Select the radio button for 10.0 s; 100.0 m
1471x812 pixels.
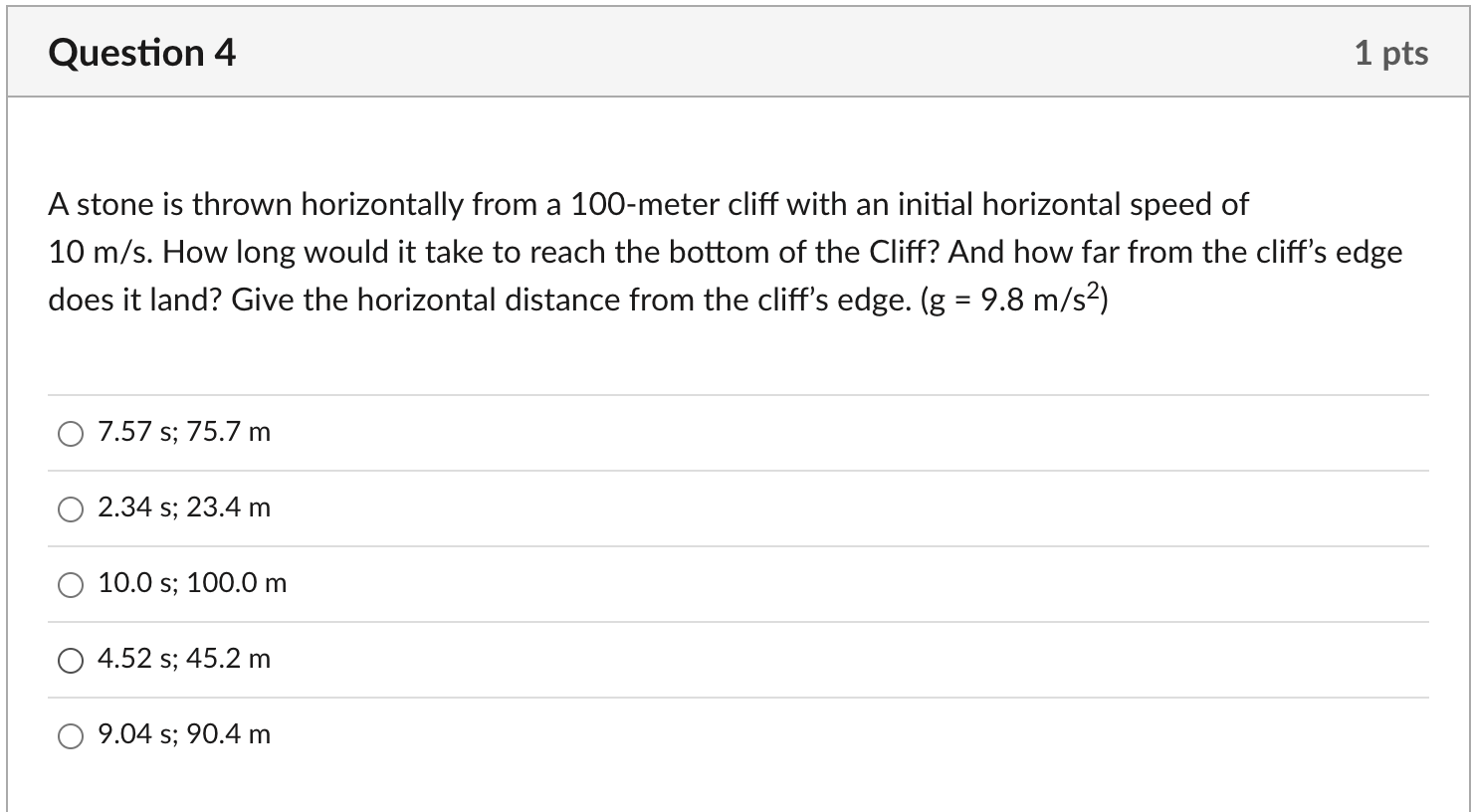pos(70,585)
